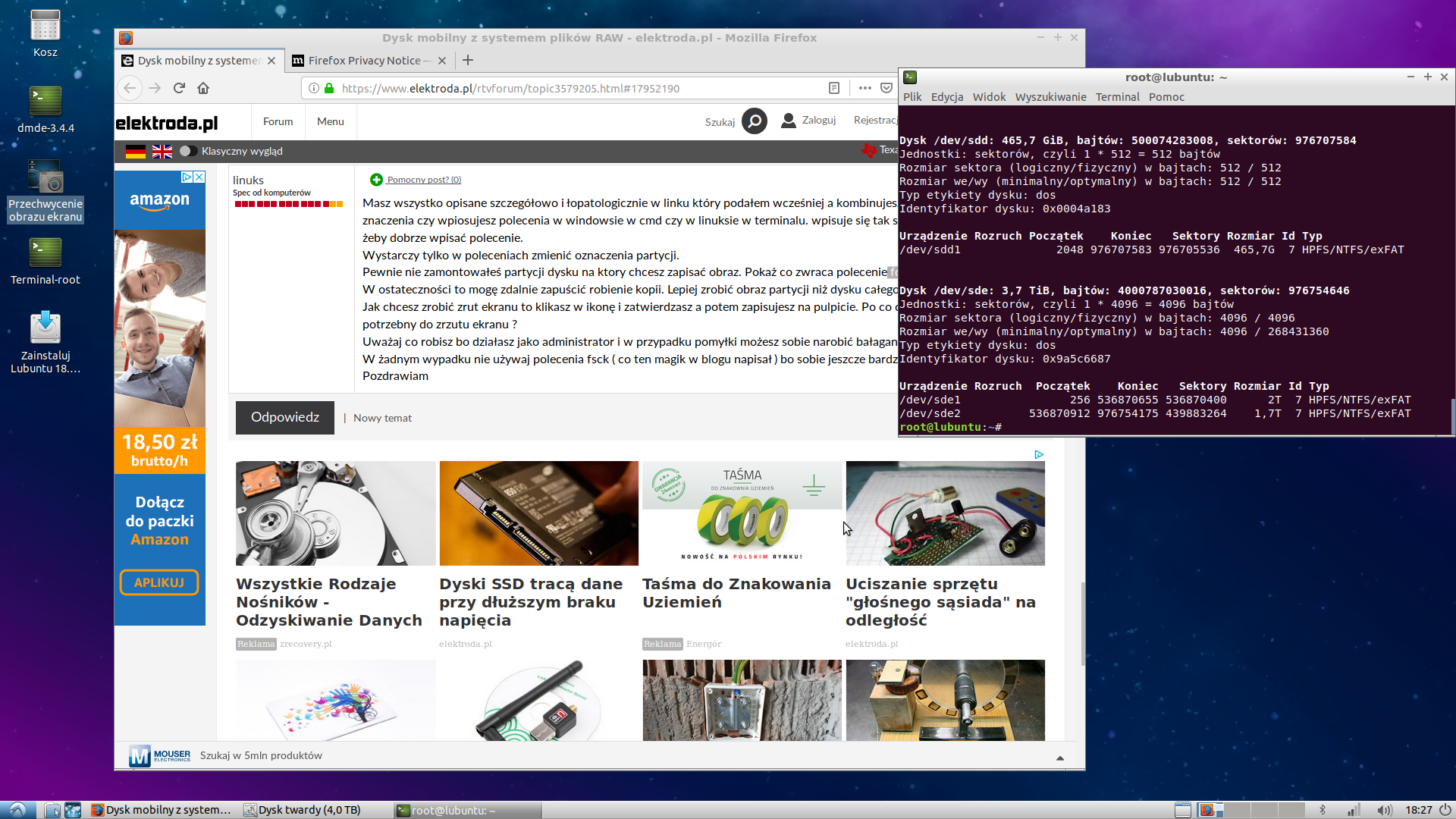Expand the Mouser bar with up arrow
Viewport: 1456px width, 819px height.
(x=1060, y=758)
